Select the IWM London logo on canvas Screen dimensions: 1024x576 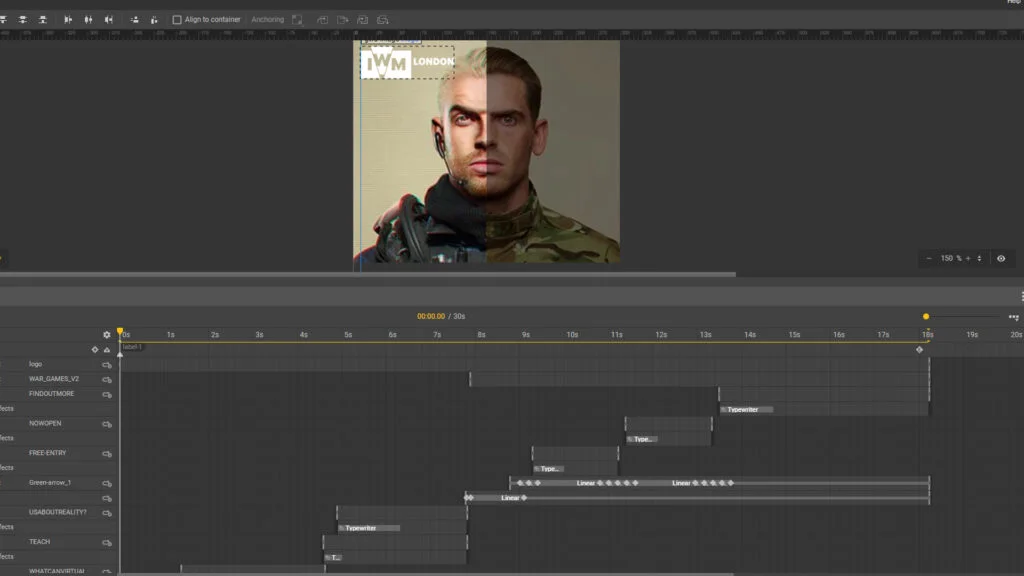click(x=408, y=63)
